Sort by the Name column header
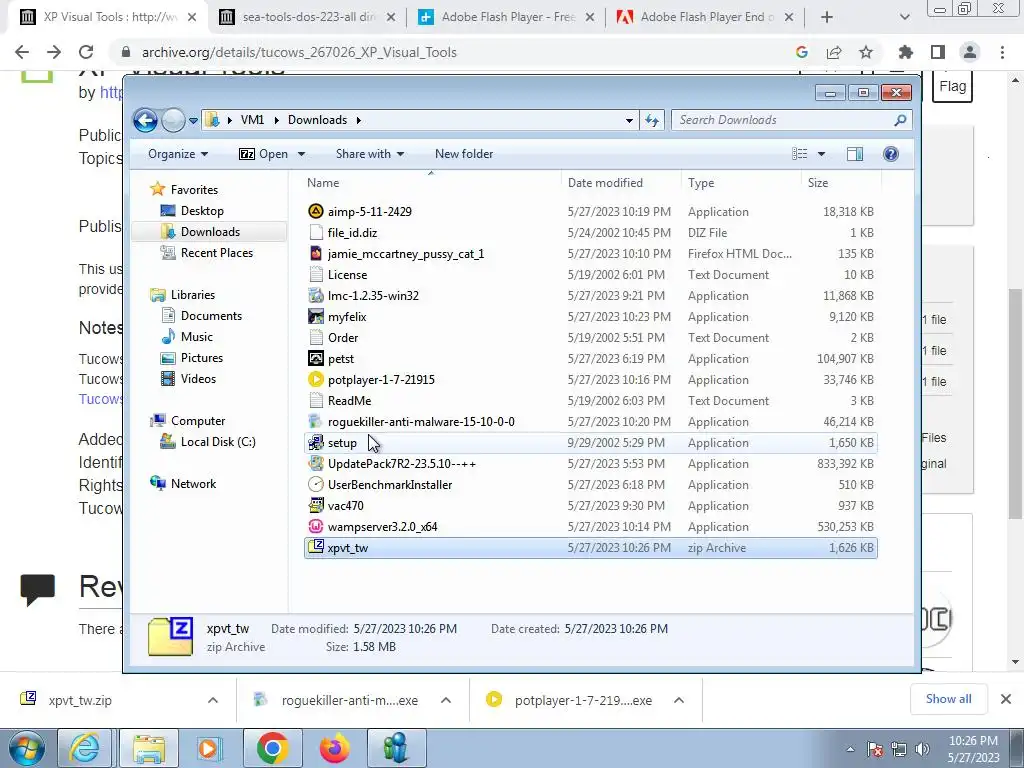The height and width of the screenshot is (768, 1024). click(x=431, y=184)
